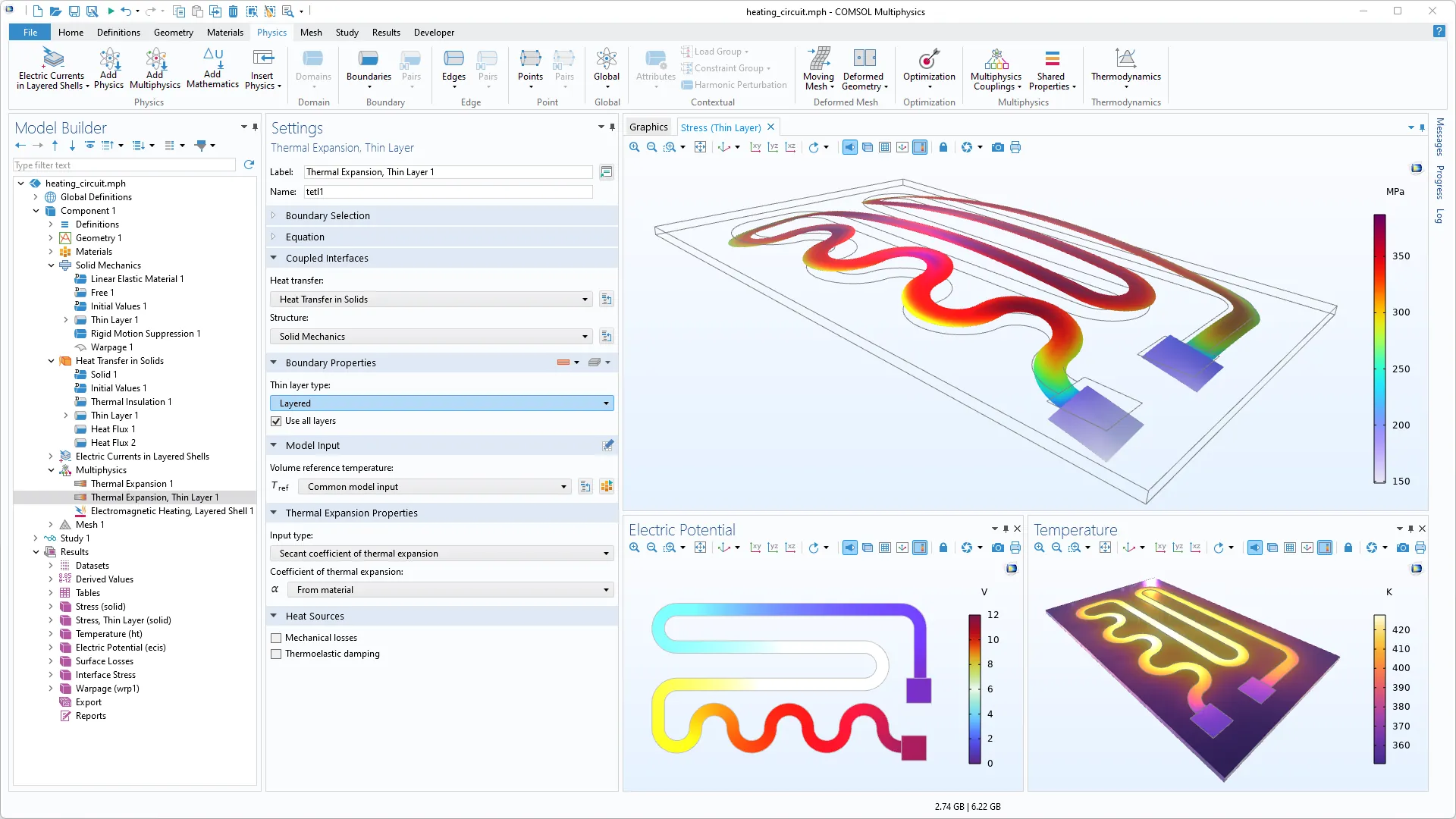Switch to the Graphics tab
This screenshot has height=819, width=1456.
pos(648,127)
